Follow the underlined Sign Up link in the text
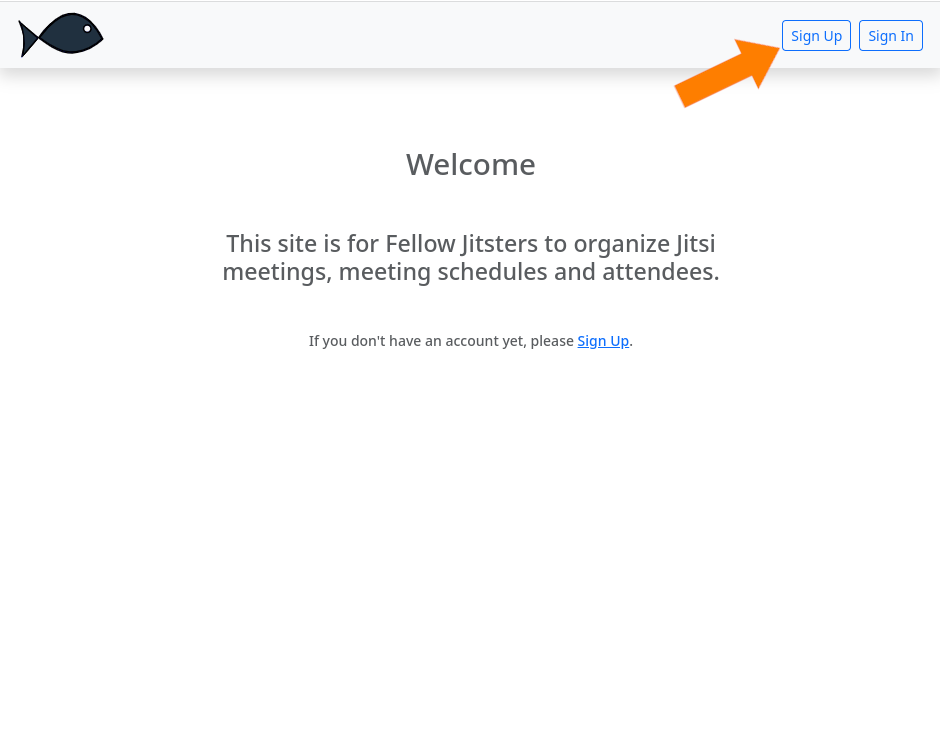The width and height of the screenshot is (940, 740). [603, 341]
